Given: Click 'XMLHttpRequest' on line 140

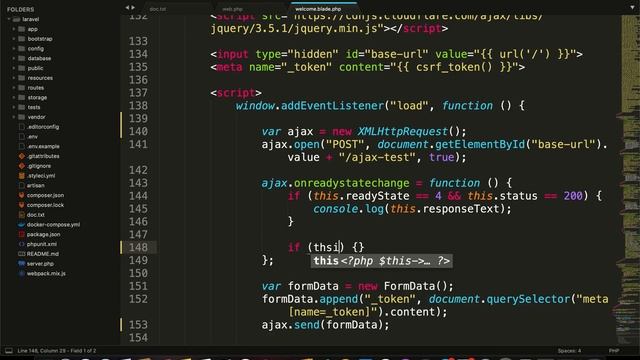Looking at the screenshot, I should pyautogui.click(x=403, y=131).
